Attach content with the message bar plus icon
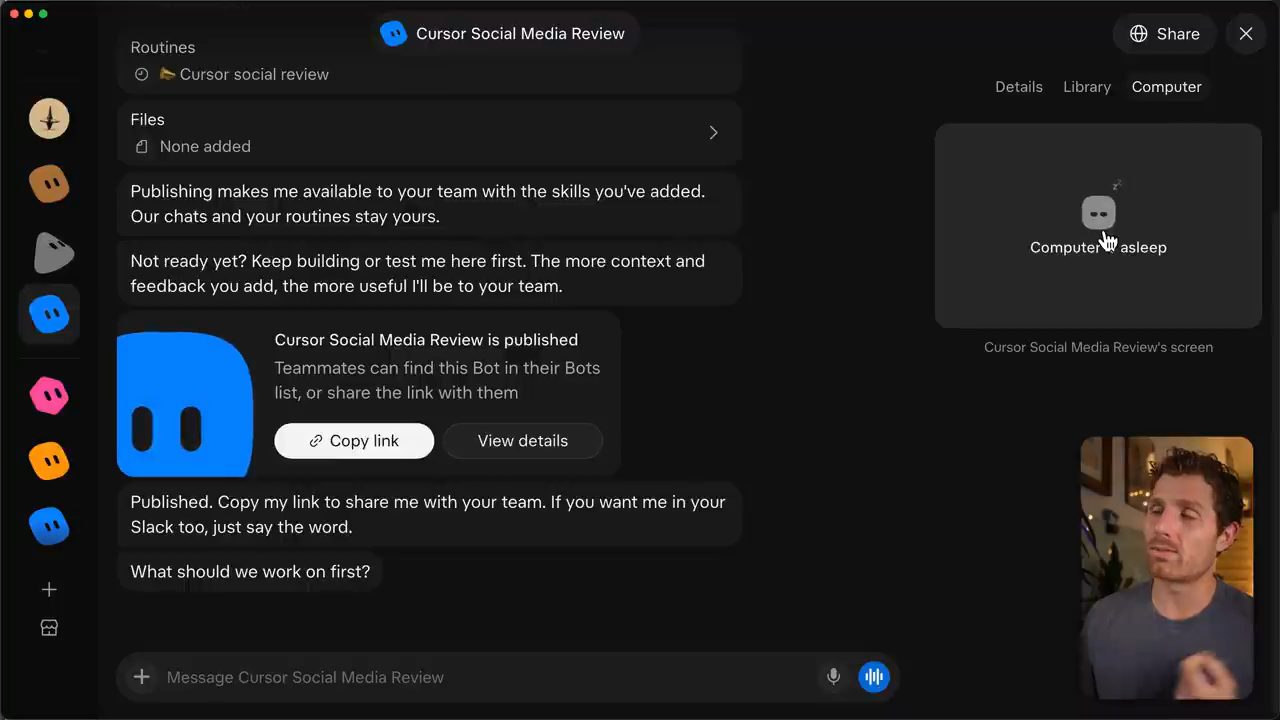The image size is (1280, 720). click(x=142, y=677)
